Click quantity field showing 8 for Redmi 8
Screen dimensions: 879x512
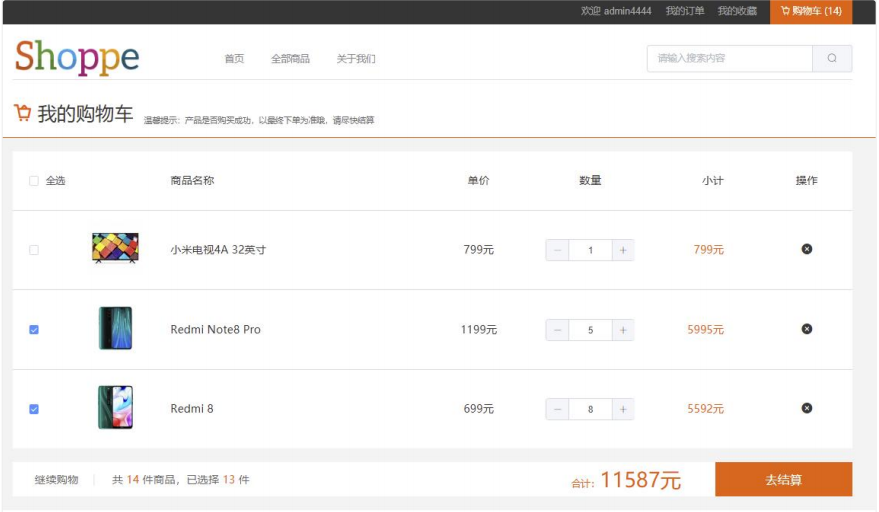(590, 409)
